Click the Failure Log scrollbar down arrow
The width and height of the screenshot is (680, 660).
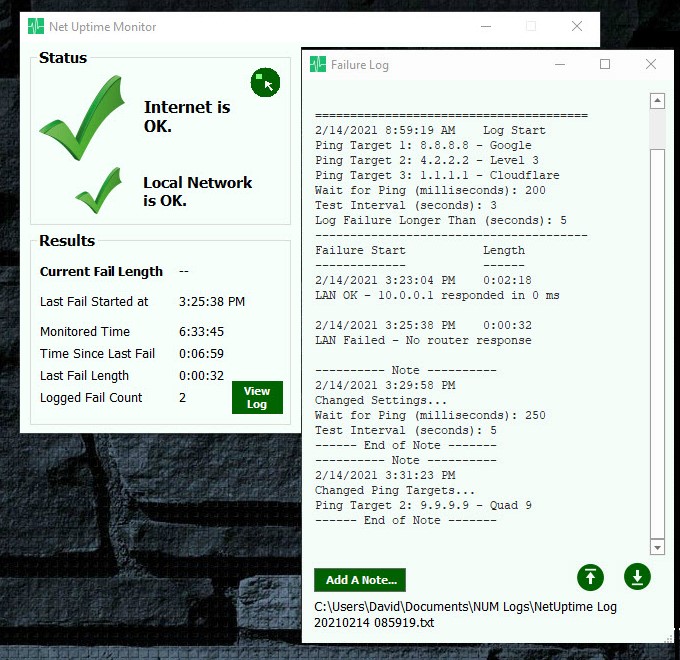pos(657,547)
